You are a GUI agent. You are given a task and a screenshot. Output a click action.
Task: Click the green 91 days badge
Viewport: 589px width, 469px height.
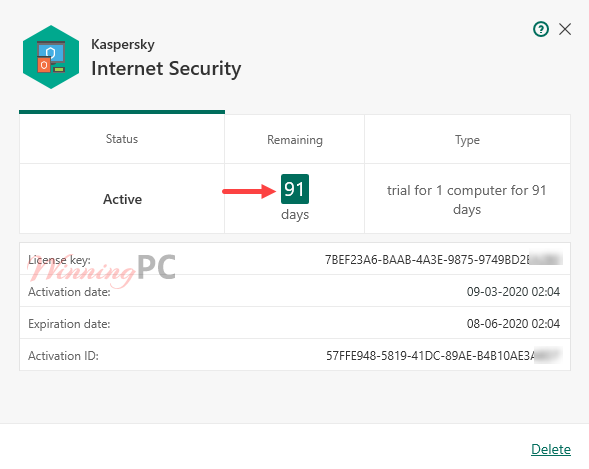(x=295, y=189)
